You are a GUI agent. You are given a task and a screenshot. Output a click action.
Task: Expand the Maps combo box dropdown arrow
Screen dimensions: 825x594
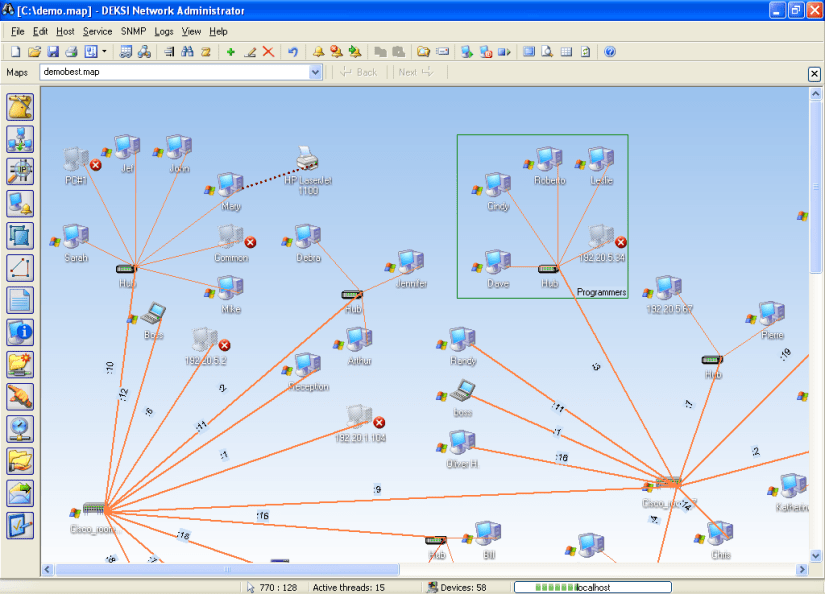point(316,72)
